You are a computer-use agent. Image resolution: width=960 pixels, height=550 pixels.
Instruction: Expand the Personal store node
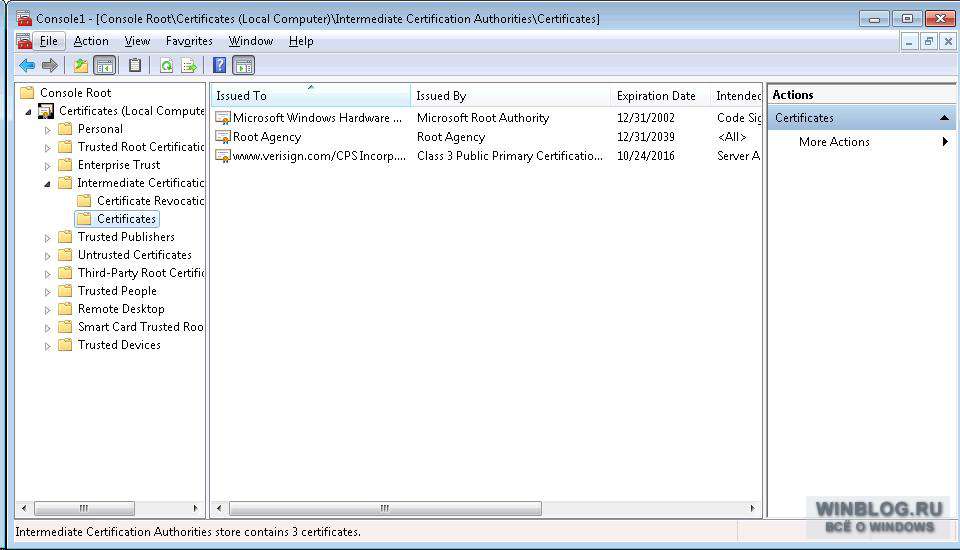pyautogui.click(x=48, y=130)
